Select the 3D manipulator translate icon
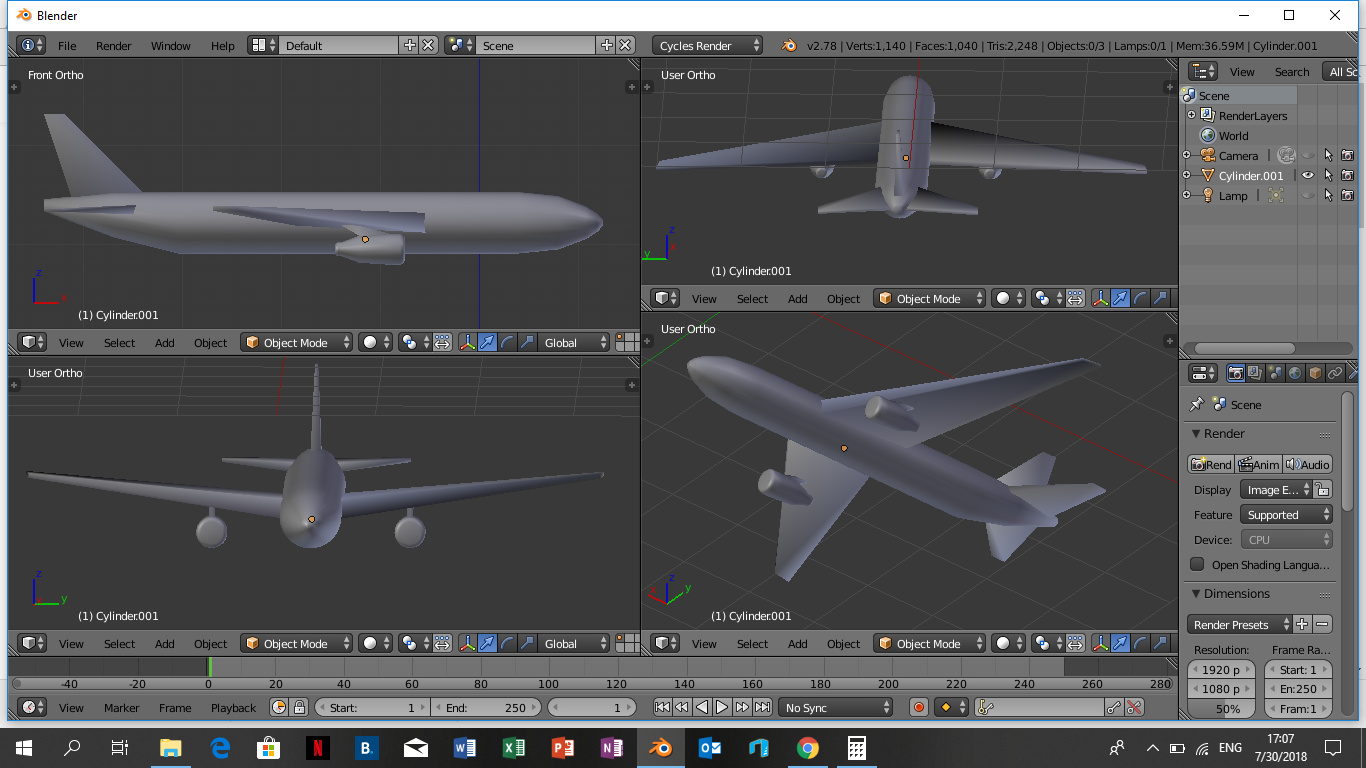Viewport: 1366px width, 768px height. pos(487,342)
